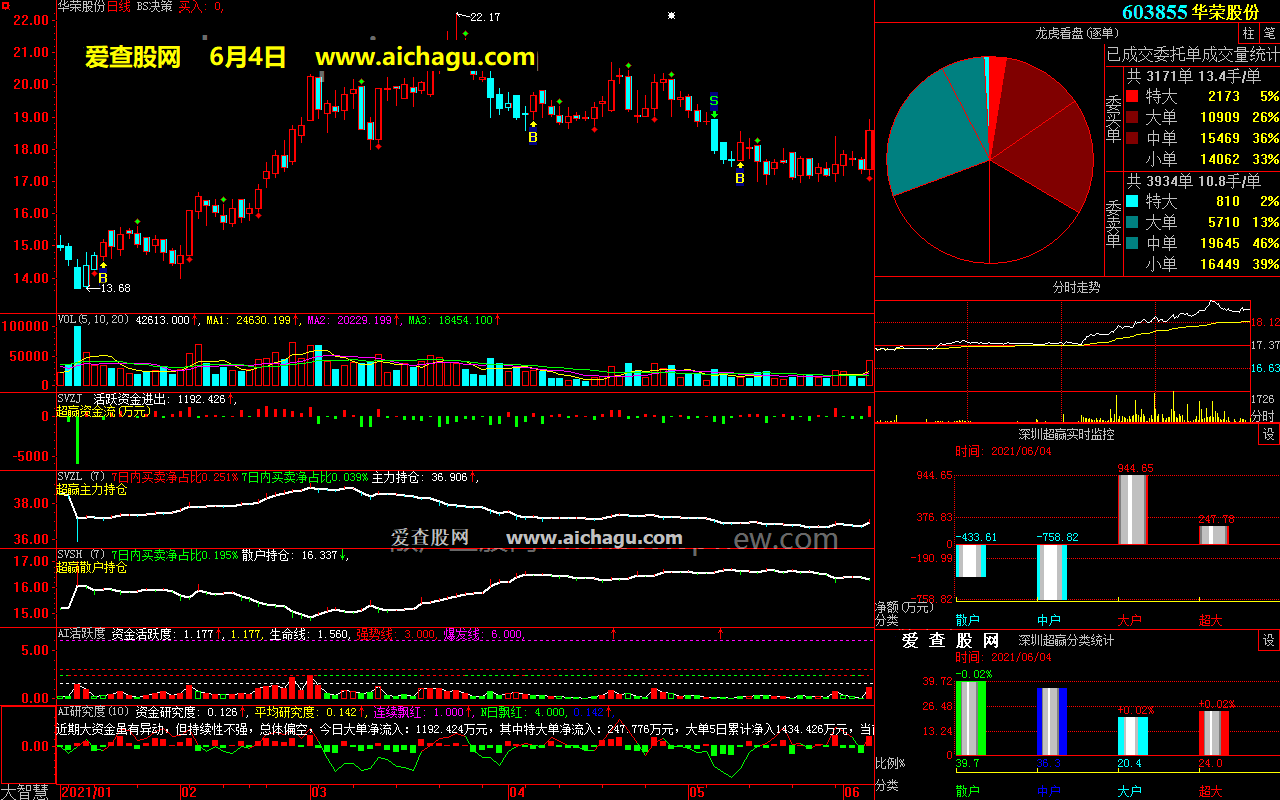This screenshot has width=1280, height=800.
Task: Click the 共 3934单 10.8手/单 summary
Action: pos(1194,181)
